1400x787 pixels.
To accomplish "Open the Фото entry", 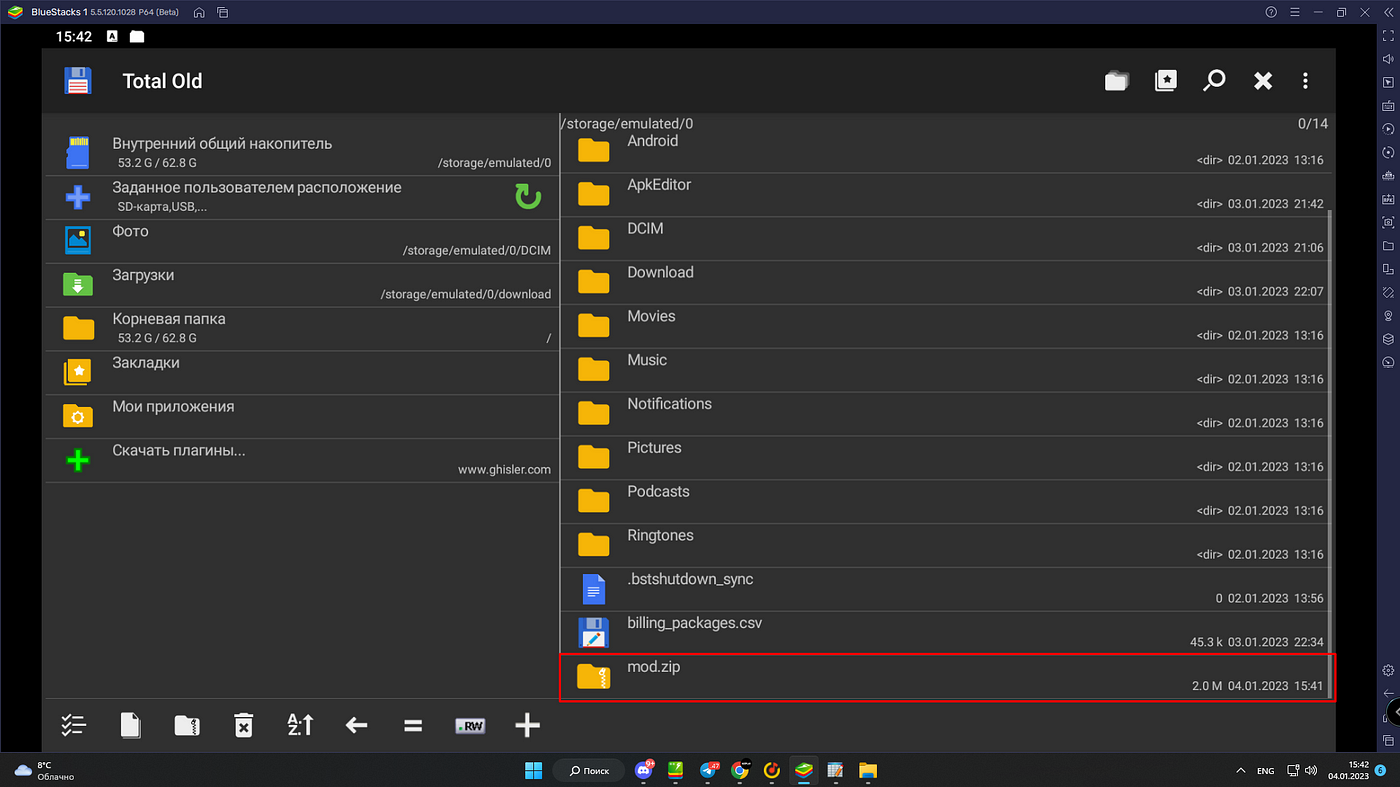I will point(302,241).
